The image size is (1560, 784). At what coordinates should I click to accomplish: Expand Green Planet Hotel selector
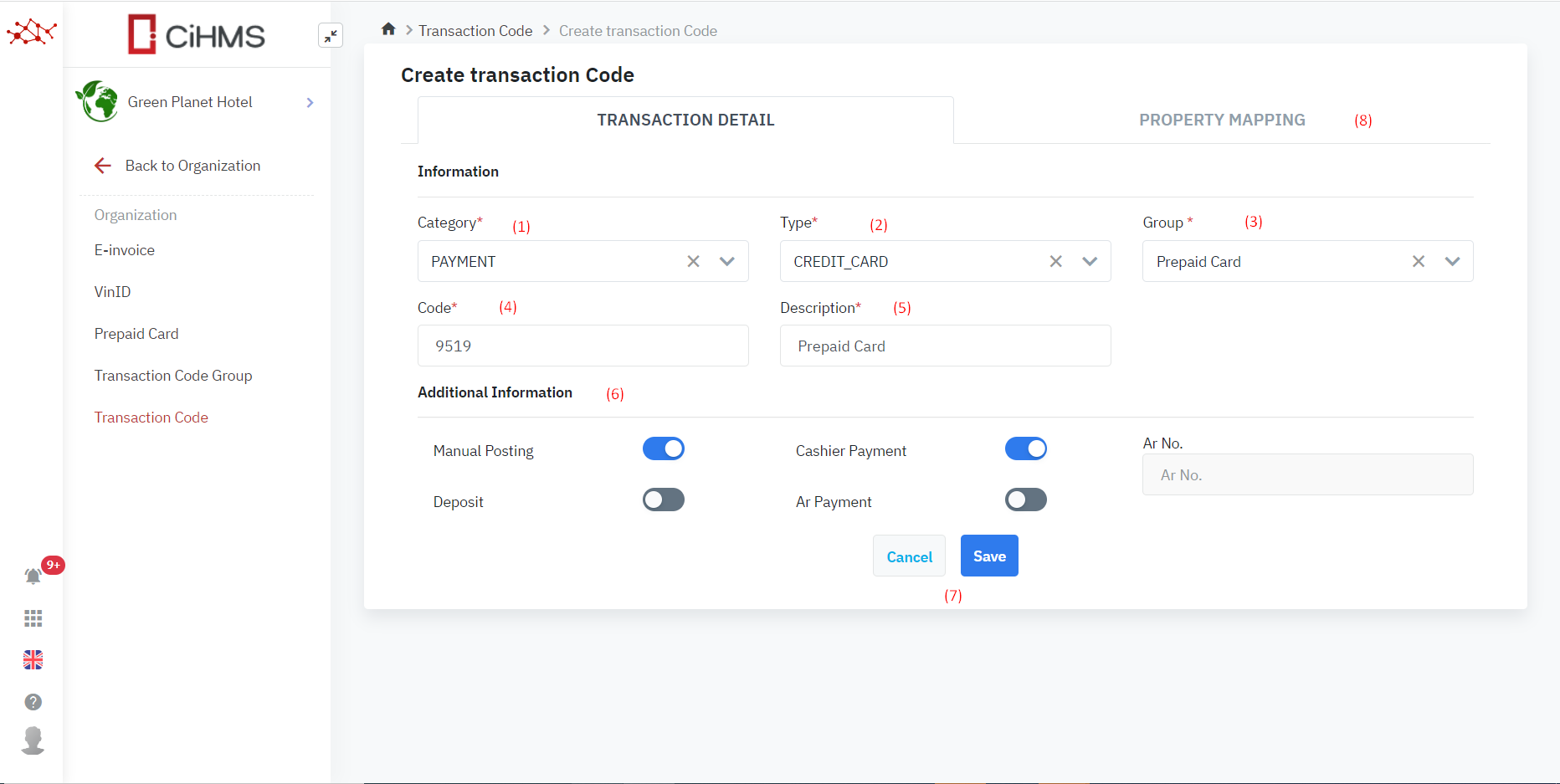[x=310, y=103]
